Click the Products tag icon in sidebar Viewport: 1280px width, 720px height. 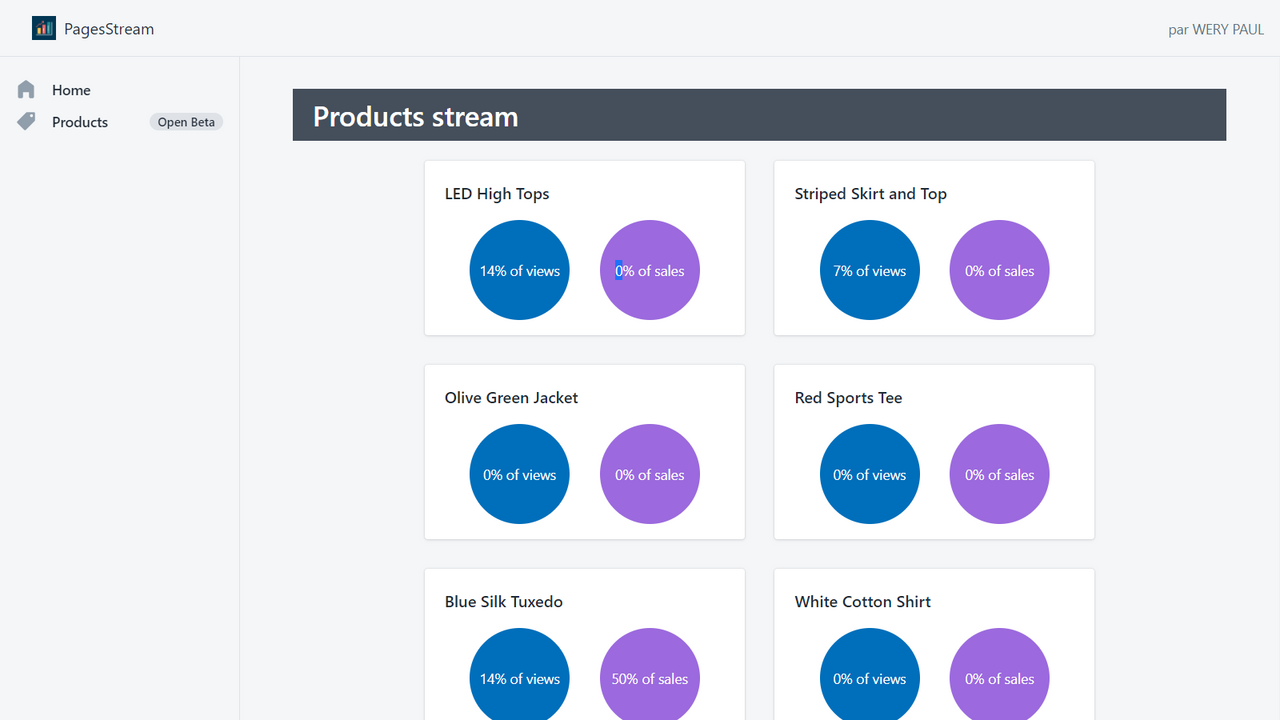tap(26, 121)
